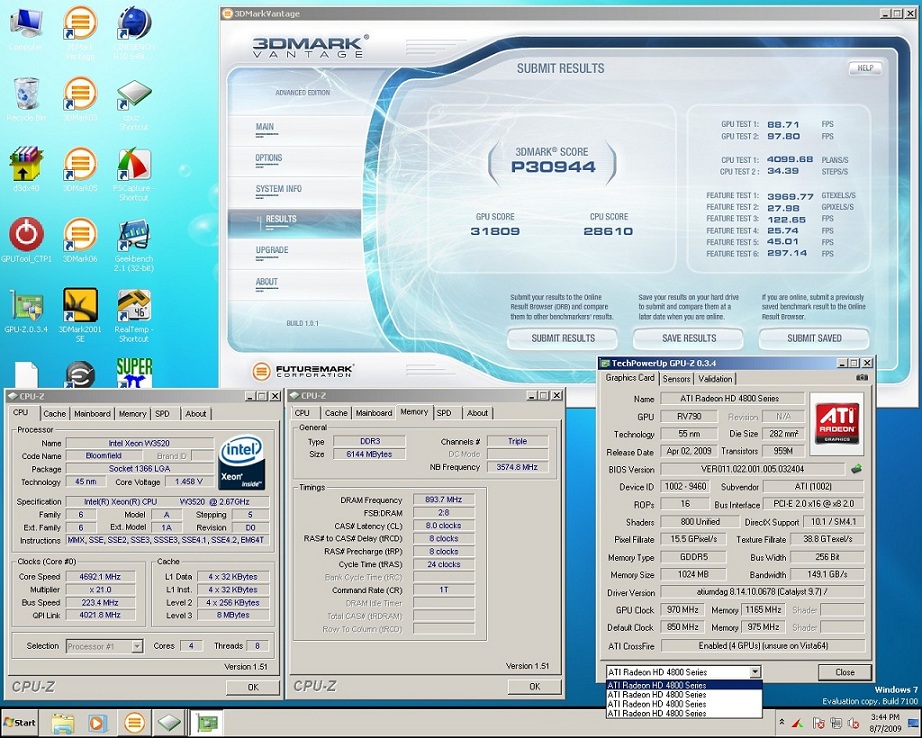Open FSCapture shortcut icon
Viewport: 922px width, 738px height.
tap(134, 175)
